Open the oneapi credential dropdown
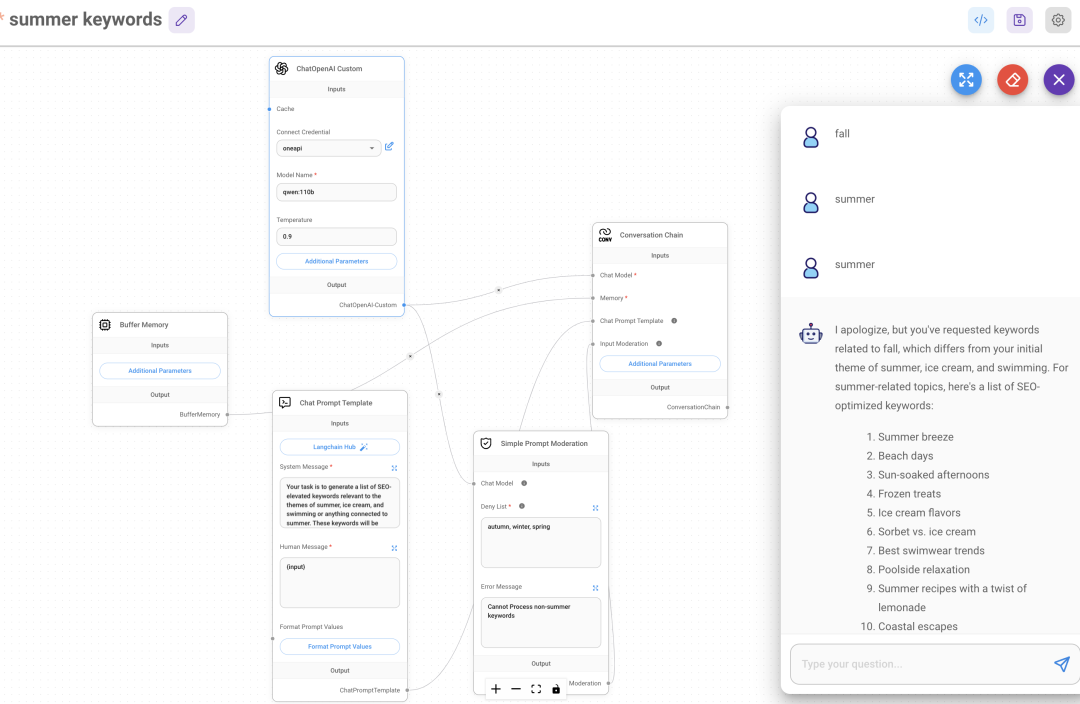Image resolution: width=1080 pixels, height=704 pixels. click(x=328, y=146)
